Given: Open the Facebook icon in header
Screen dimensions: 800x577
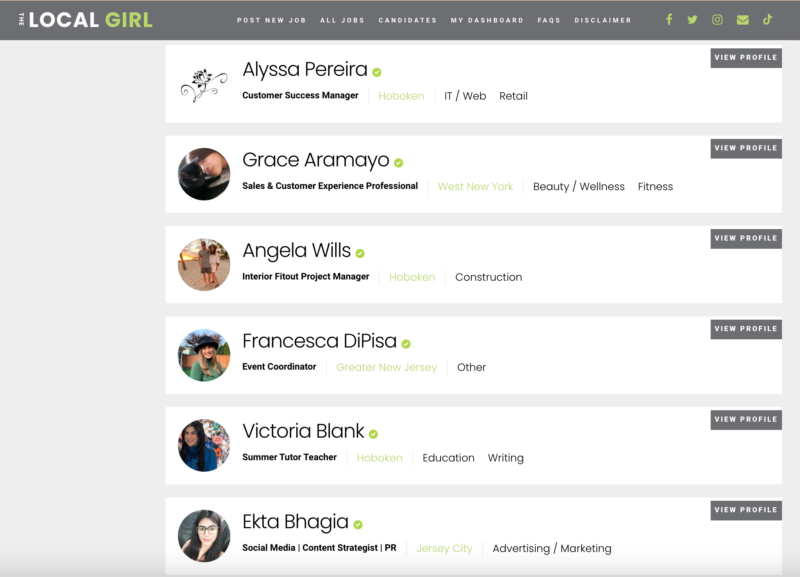Looking at the screenshot, I should pyautogui.click(x=669, y=20).
